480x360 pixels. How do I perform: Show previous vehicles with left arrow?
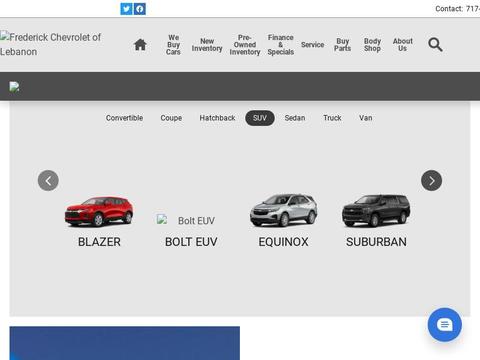click(48, 181)
